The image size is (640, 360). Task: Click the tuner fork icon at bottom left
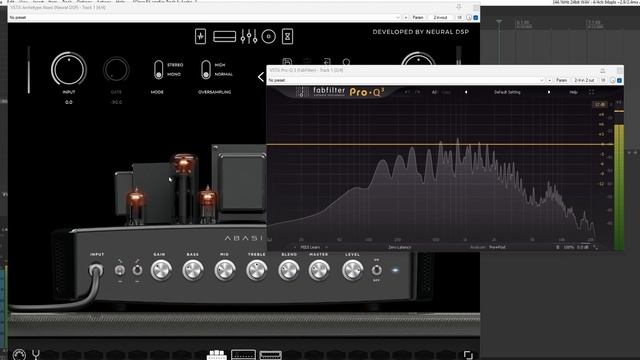pyautogui.click(x=36, y=354)
